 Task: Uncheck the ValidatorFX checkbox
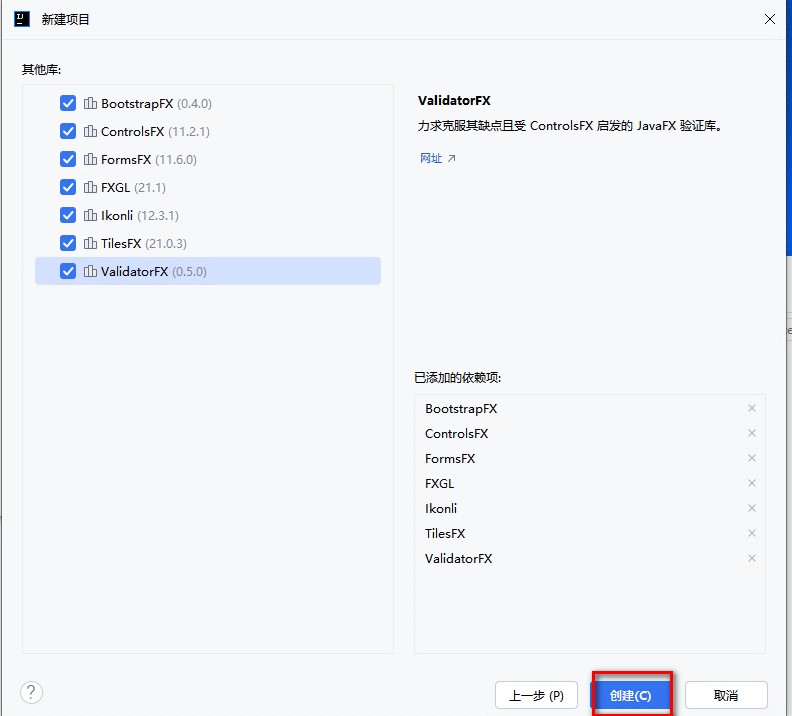(68, 272)
